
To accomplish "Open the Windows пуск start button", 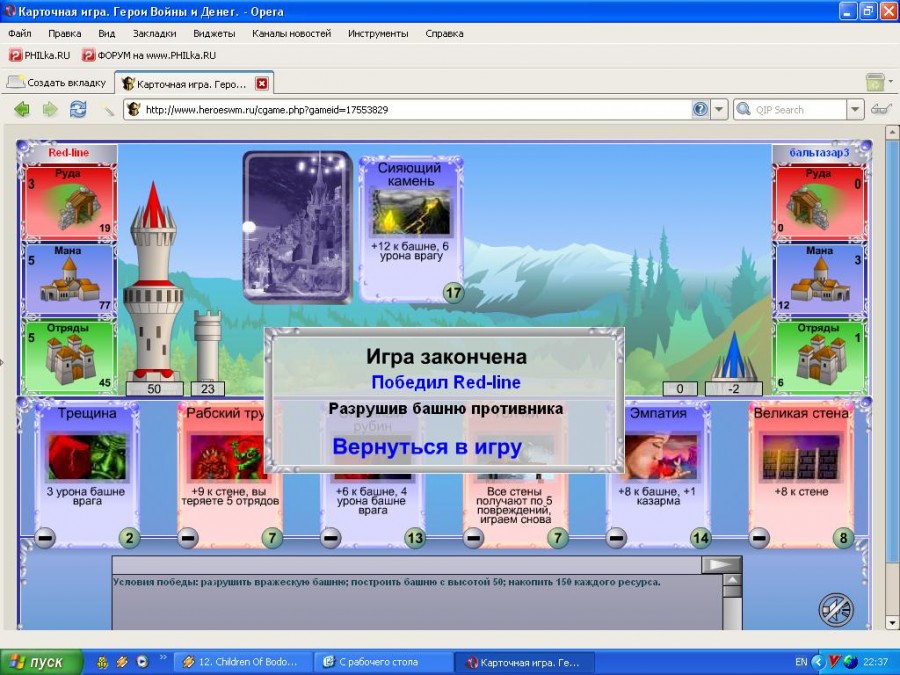I will [x=40, y=662].
